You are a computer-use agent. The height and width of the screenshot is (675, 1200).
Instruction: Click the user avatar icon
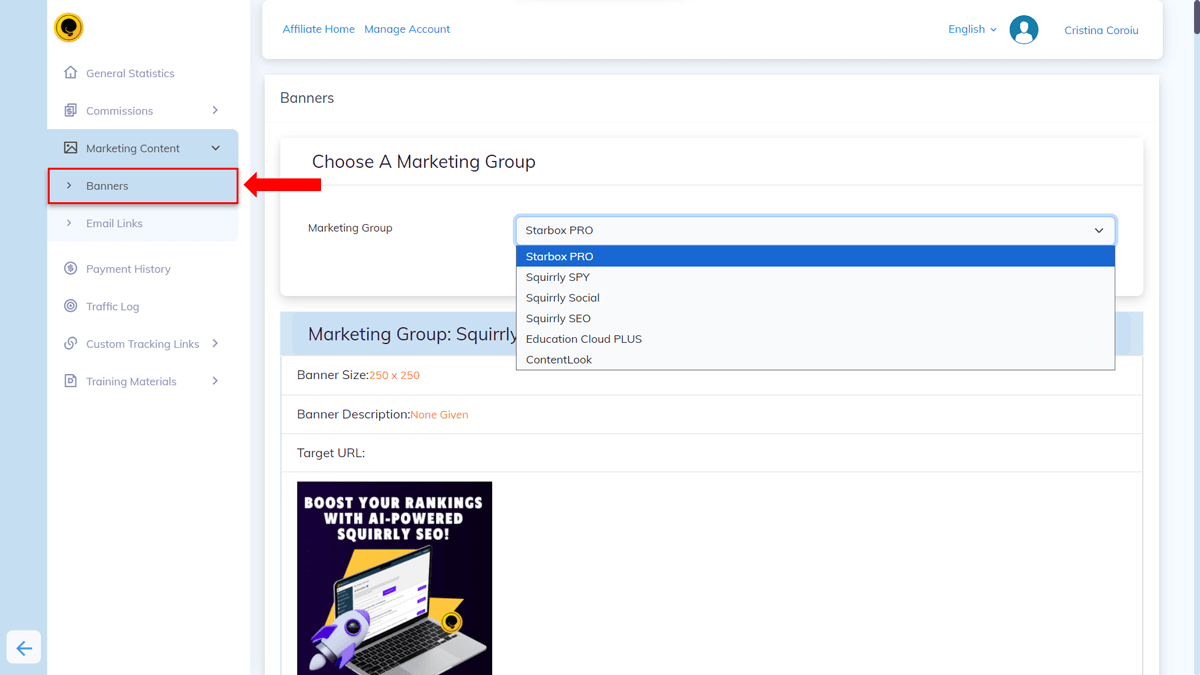(x=1024, y=30)
